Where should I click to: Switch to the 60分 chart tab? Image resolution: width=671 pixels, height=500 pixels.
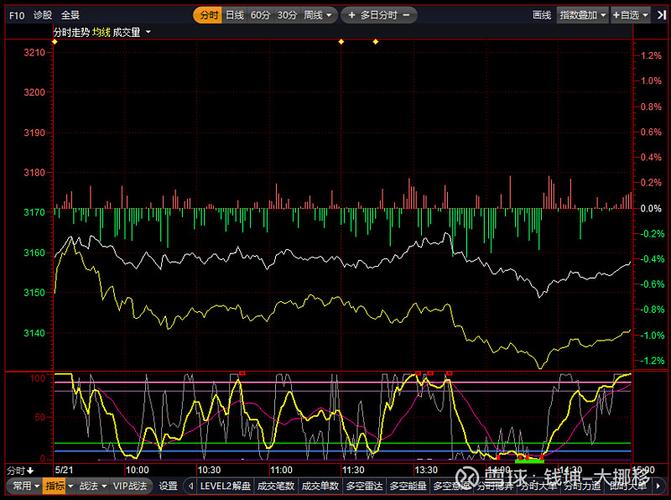tap(260, 15)
